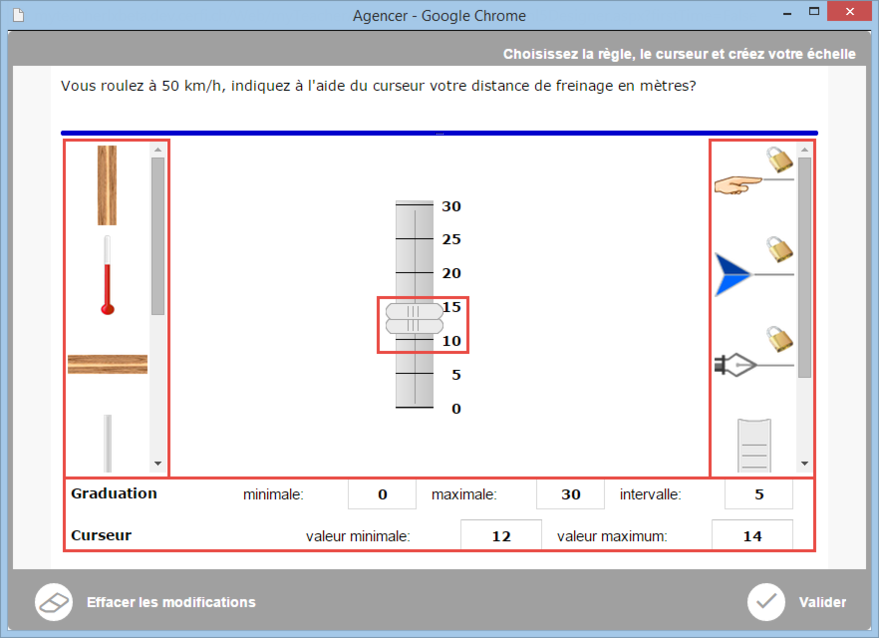Screen dimensions: 879x638
Task: Click the cursor valeur minimale field
Action: click(501, 536)
